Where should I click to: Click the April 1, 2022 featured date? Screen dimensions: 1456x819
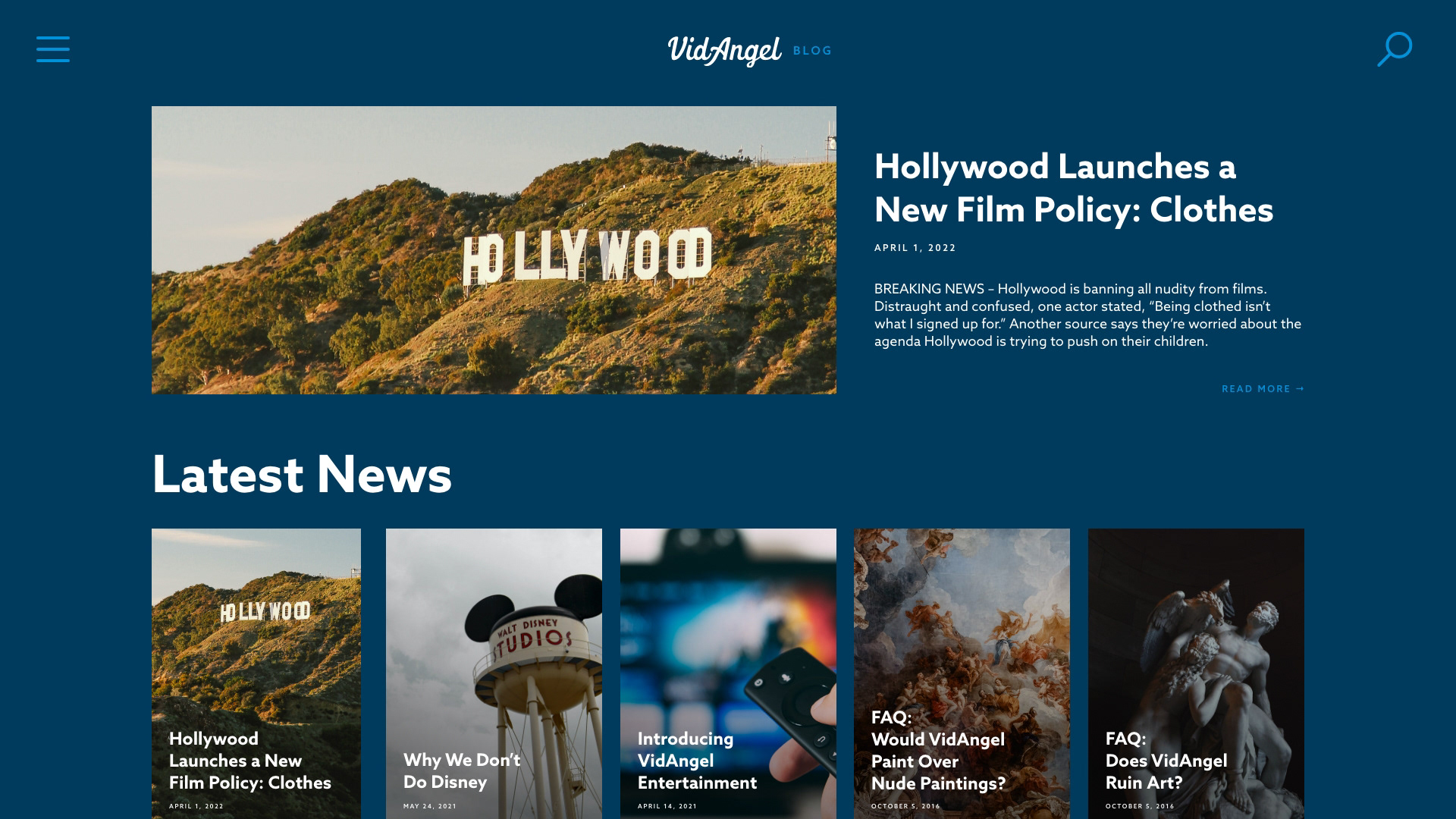[x=915, y=248]
